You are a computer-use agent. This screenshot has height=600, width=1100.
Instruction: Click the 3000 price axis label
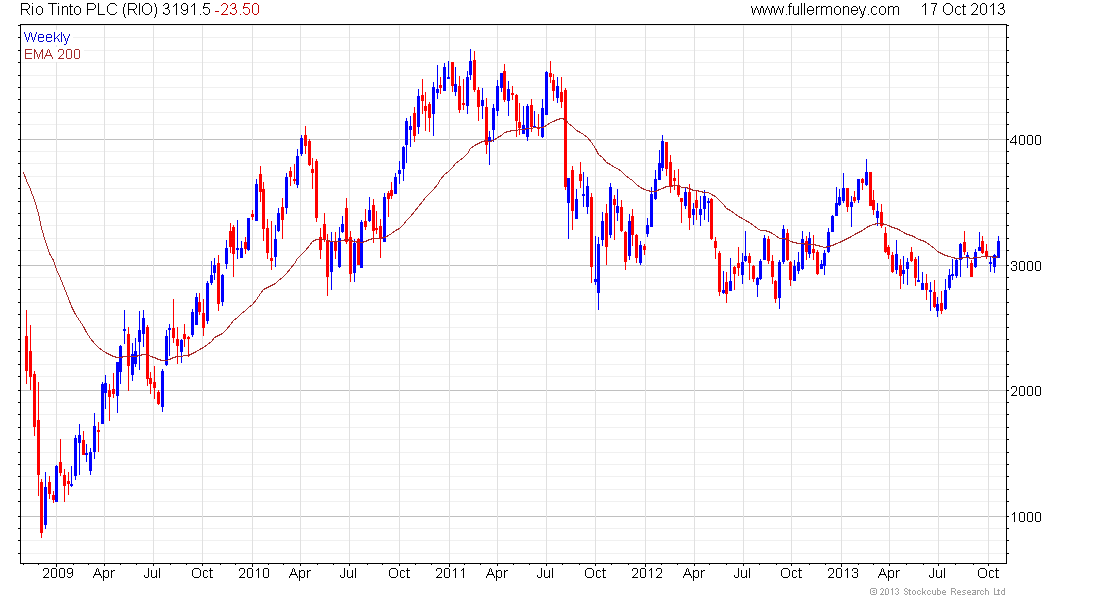[x=1026, y=266]
